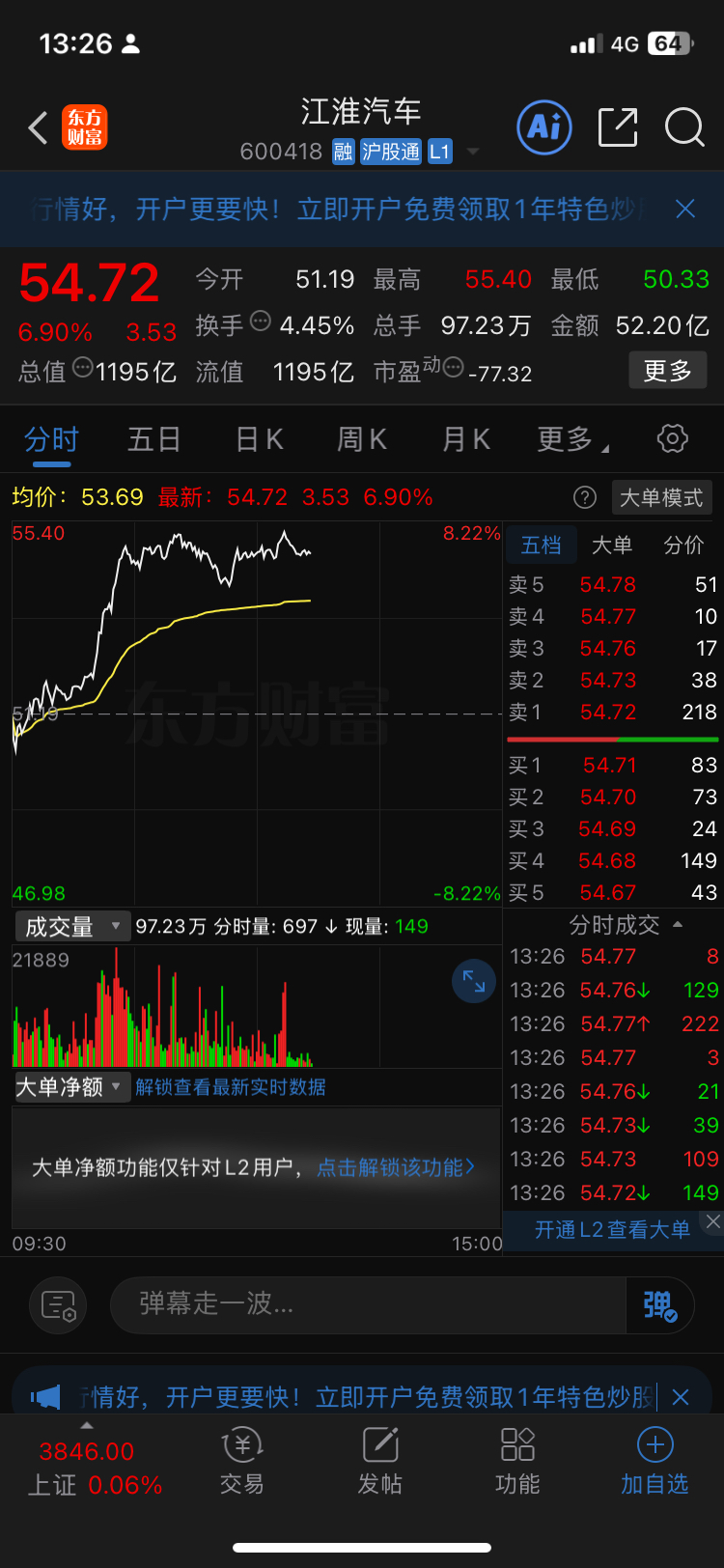Tap the volume bar chart
This screenshot has width=724, height=1568.
coord(257,1007)
